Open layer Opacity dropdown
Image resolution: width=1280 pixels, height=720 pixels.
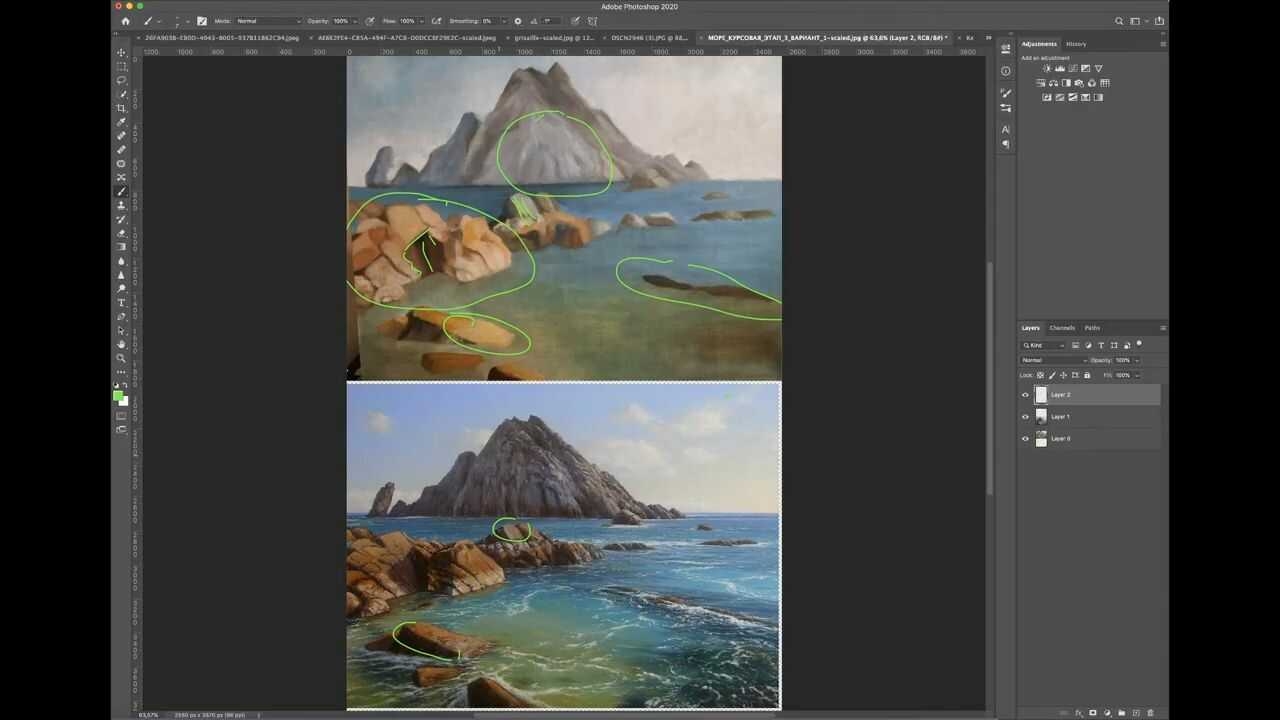tap(1136, 360)
